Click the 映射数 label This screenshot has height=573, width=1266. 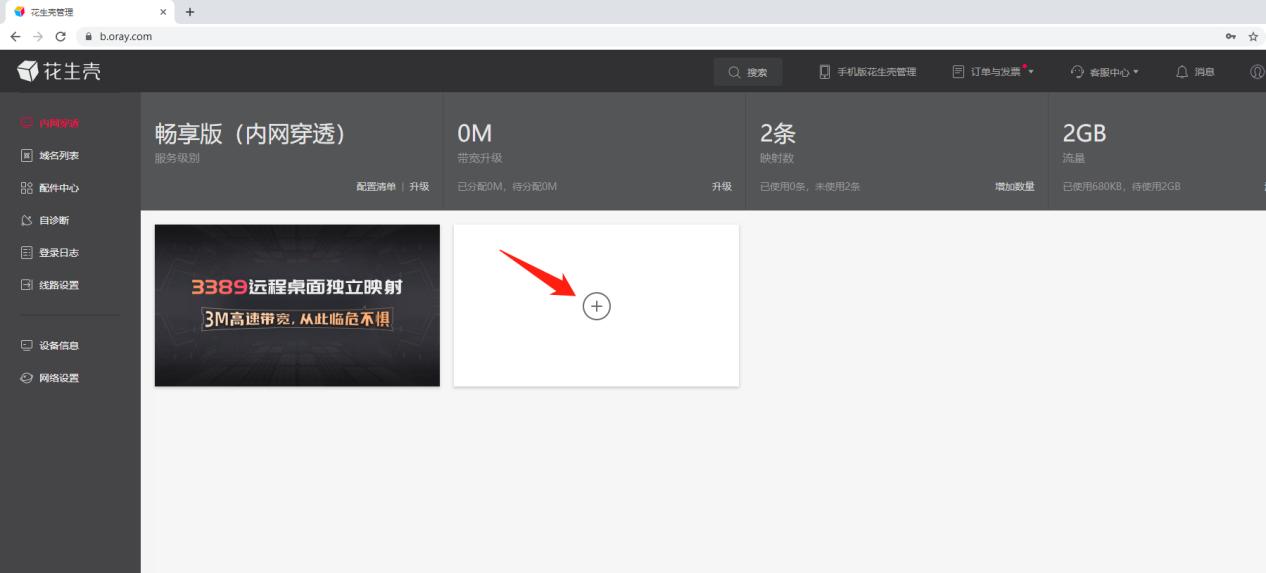pos(776,158)
